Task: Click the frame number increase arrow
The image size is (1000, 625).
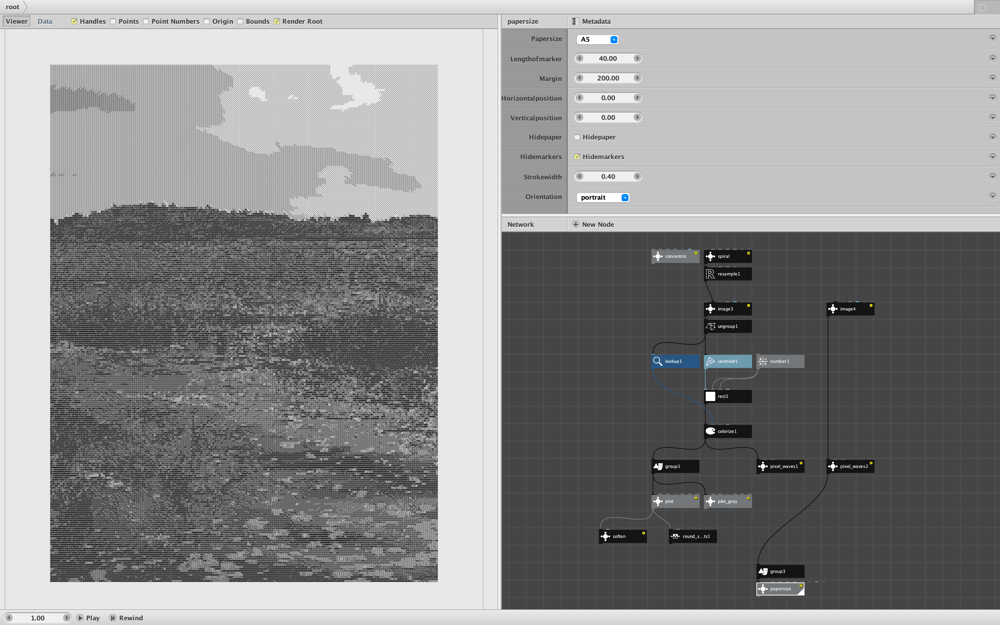Action: point(66,617)
